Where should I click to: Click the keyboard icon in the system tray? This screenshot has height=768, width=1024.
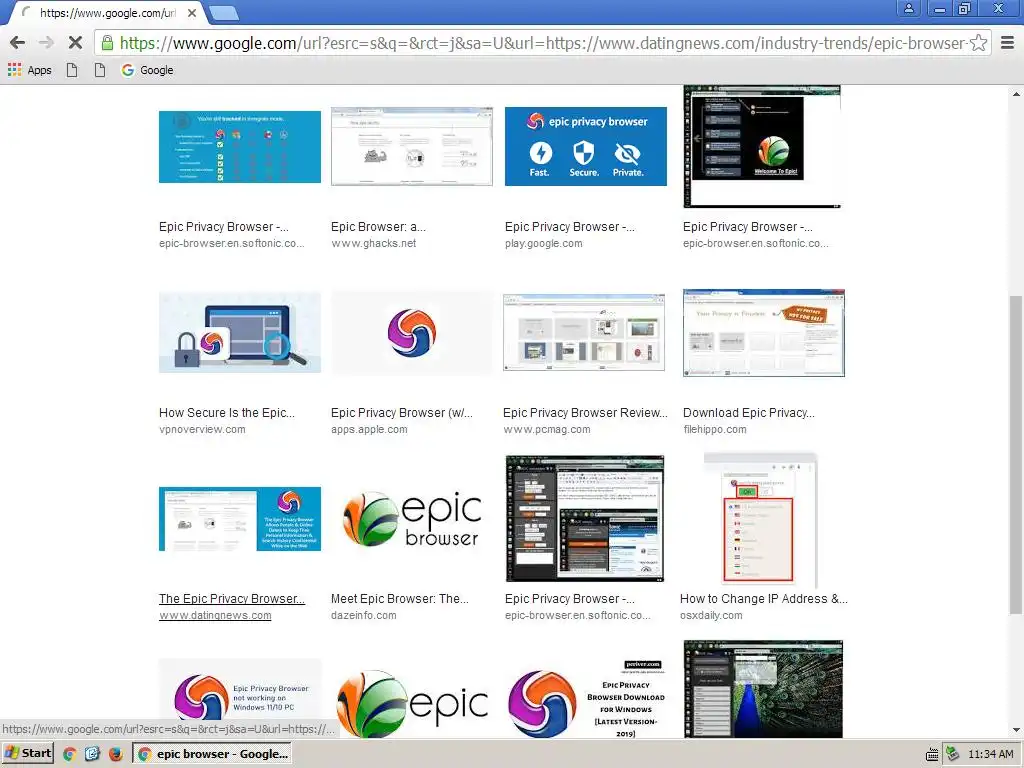932,754
